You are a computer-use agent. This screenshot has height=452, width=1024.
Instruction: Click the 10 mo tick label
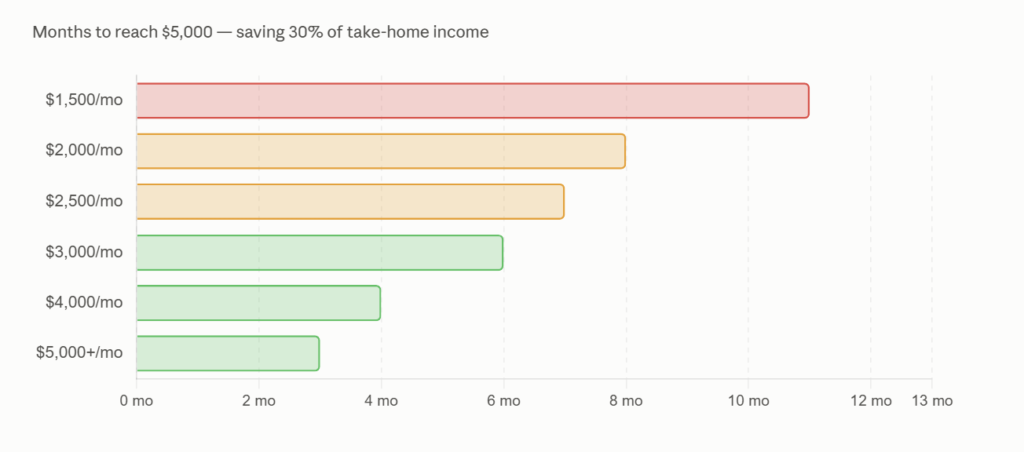click(748, 401)
